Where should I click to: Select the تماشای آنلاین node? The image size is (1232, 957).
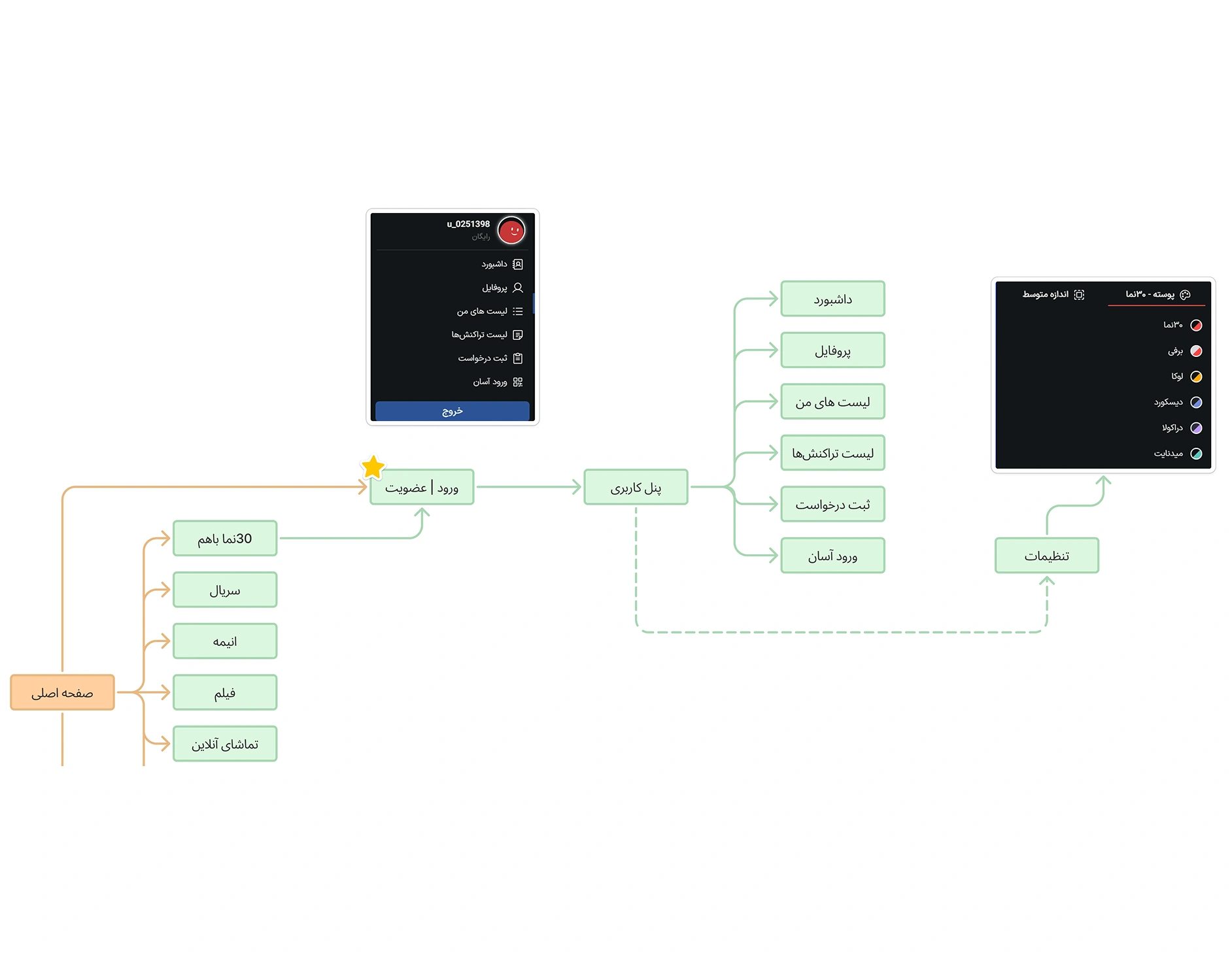[x=225, y=744]
